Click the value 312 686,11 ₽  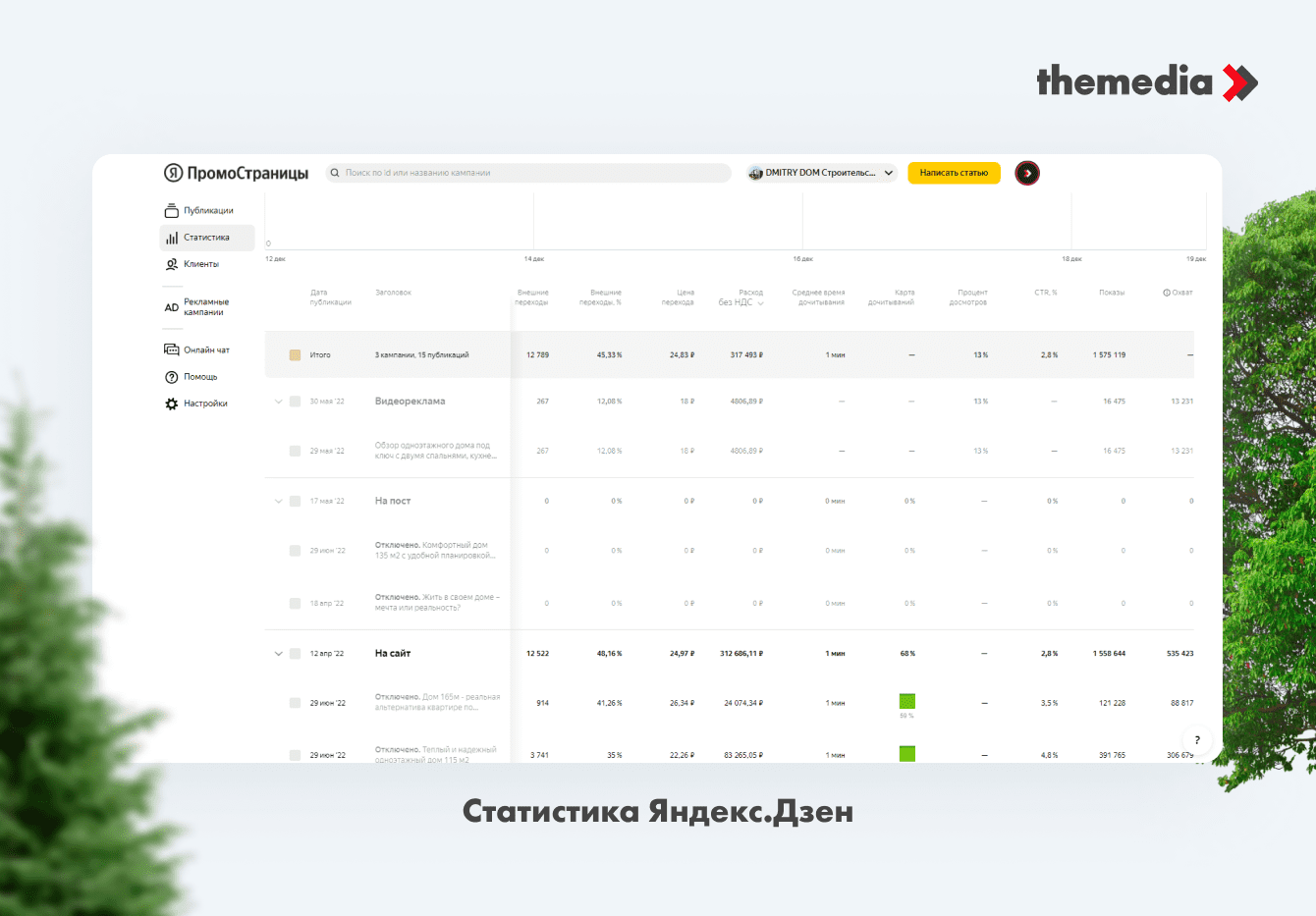coord(741,654)
